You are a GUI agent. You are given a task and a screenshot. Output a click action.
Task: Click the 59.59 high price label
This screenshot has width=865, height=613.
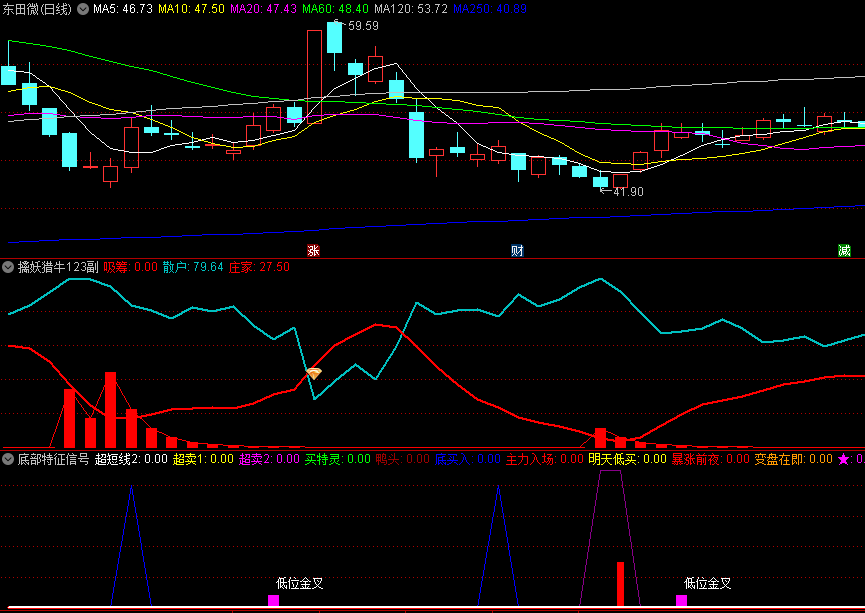point(363,26)
